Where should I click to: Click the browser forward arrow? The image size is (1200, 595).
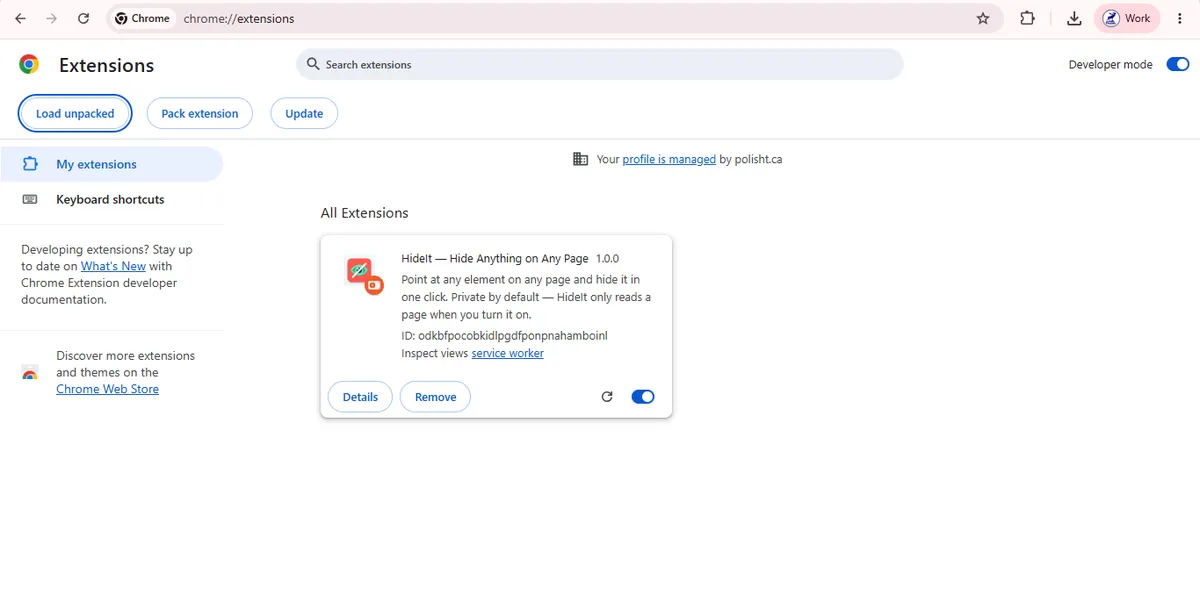point(51,18)
